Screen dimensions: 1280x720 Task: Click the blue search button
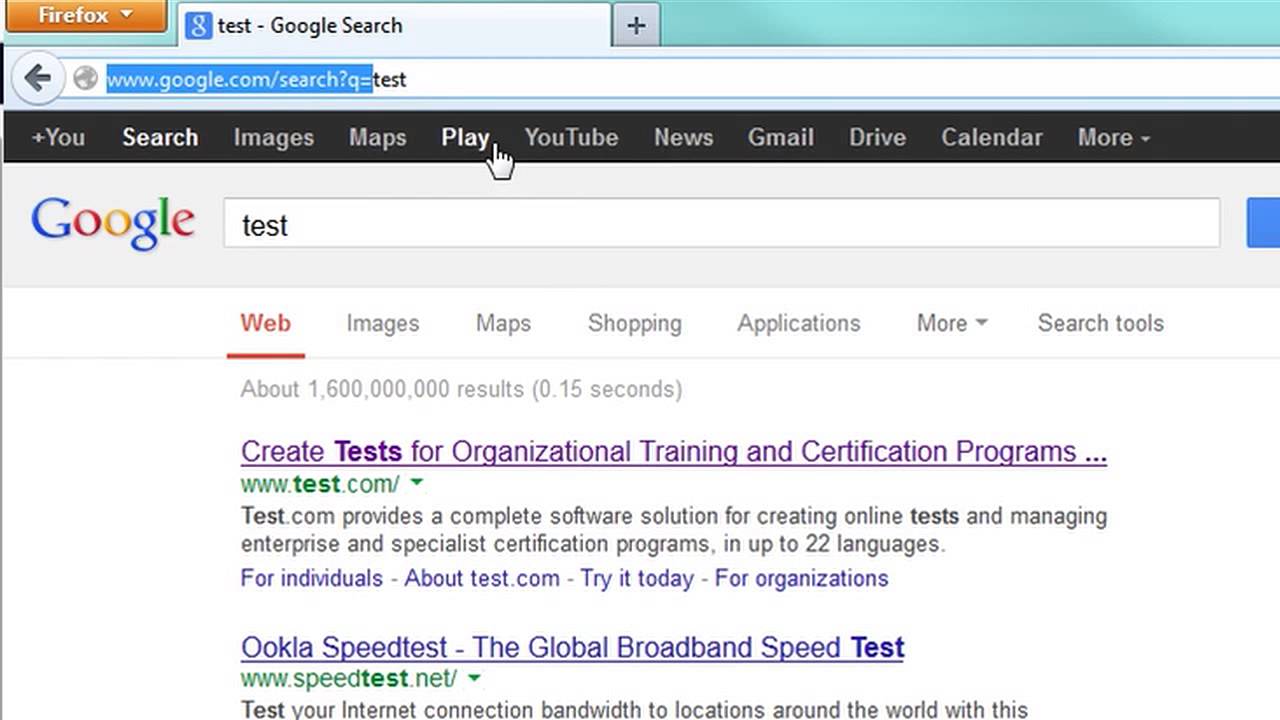click(1264, 224)
